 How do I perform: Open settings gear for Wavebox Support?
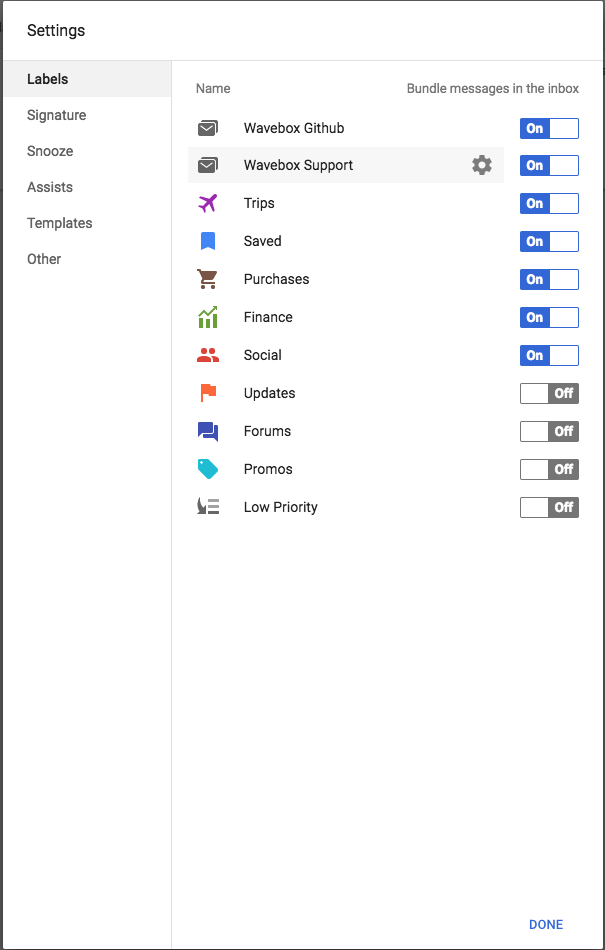click(x=482, y=165)
